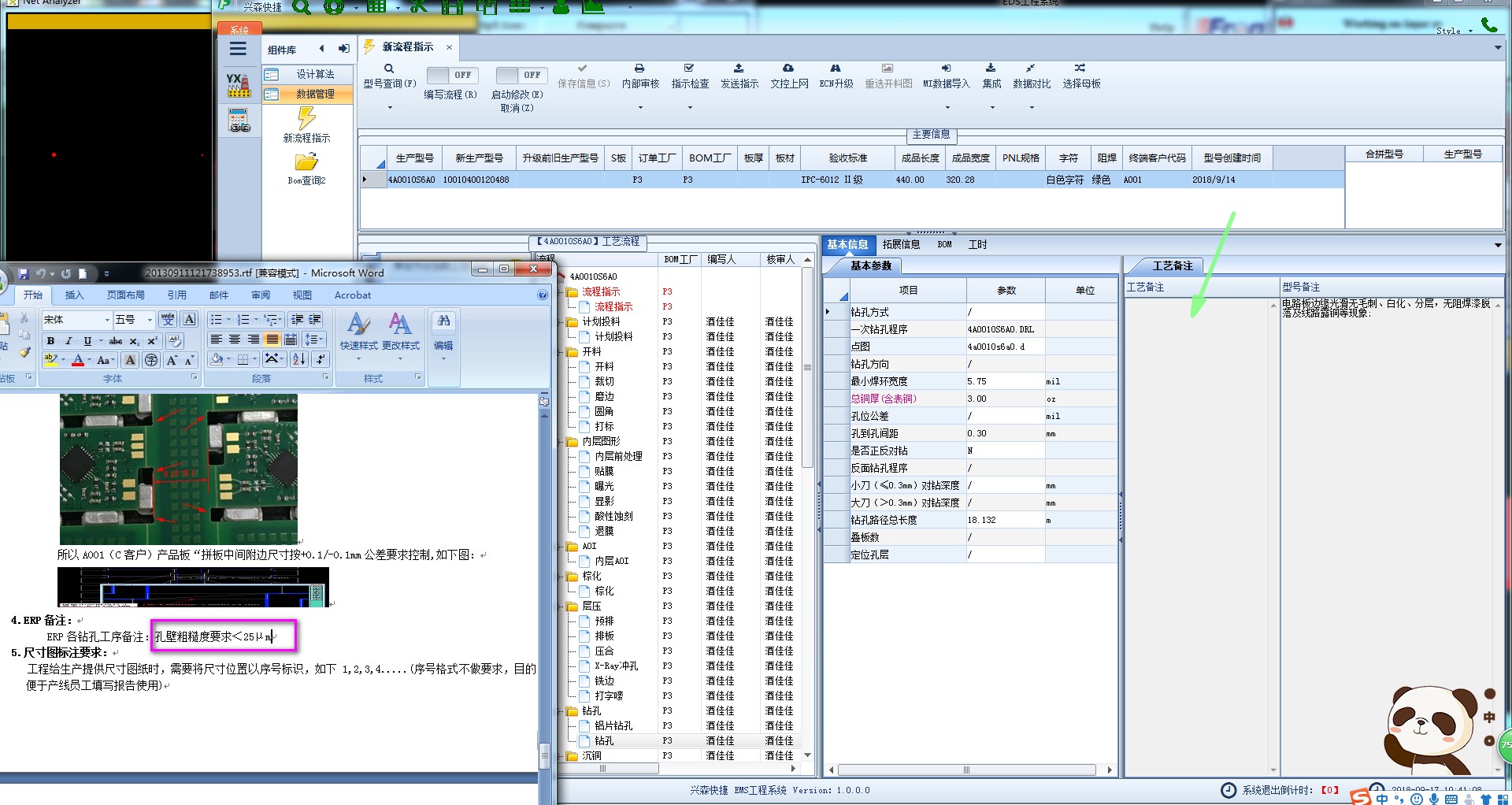Click the 钻孔方式 parameter value cell
Image resolution: width=1512 pixels, height=805 pixels.
click(1006, 312)
